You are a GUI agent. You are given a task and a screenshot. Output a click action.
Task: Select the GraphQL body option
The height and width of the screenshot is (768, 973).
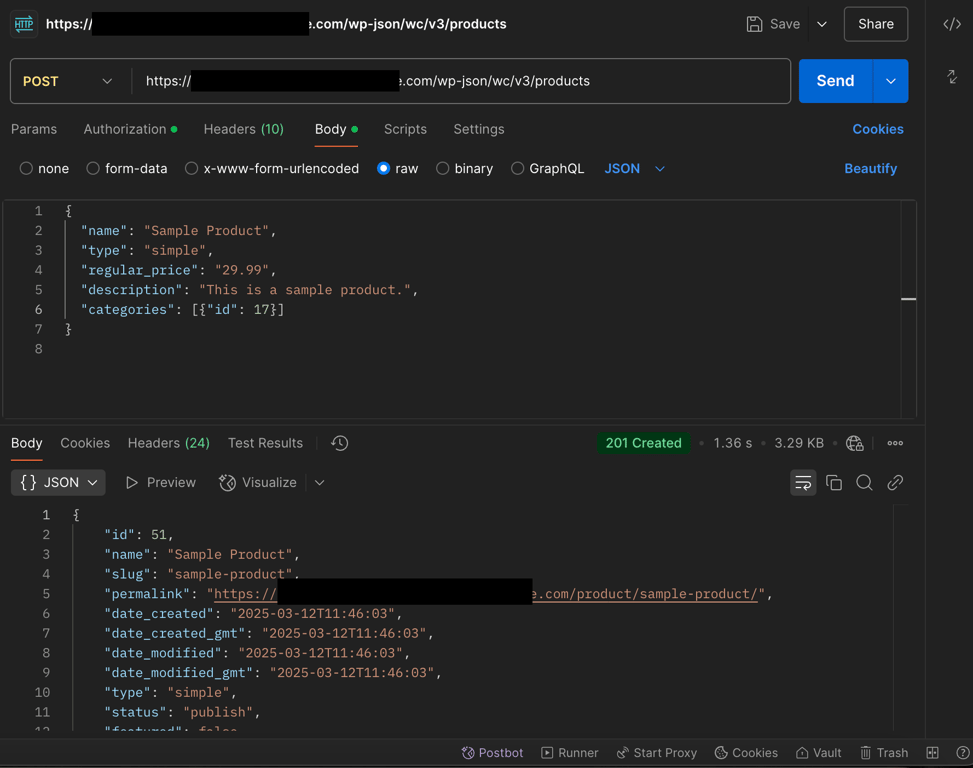(x=548, y=168)
